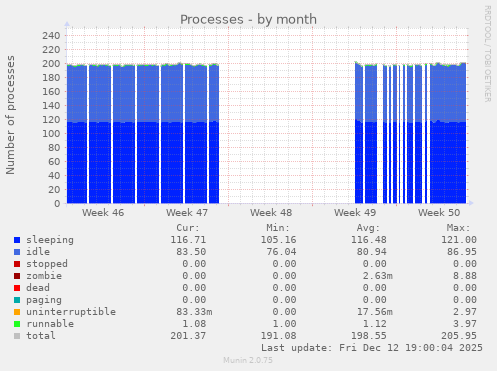Click the stopped legend color swatch
Image resolution: width=497 pixels, height=371 pixels.
tap(17, 264)
